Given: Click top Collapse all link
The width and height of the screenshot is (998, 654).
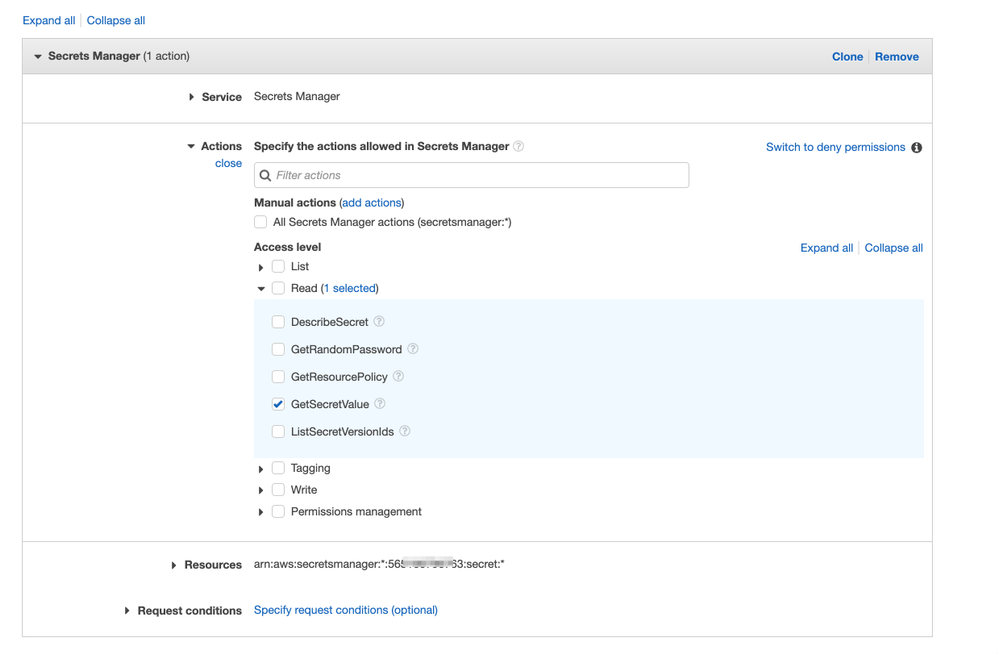Looking at the screenshot, I should [116, 20].
